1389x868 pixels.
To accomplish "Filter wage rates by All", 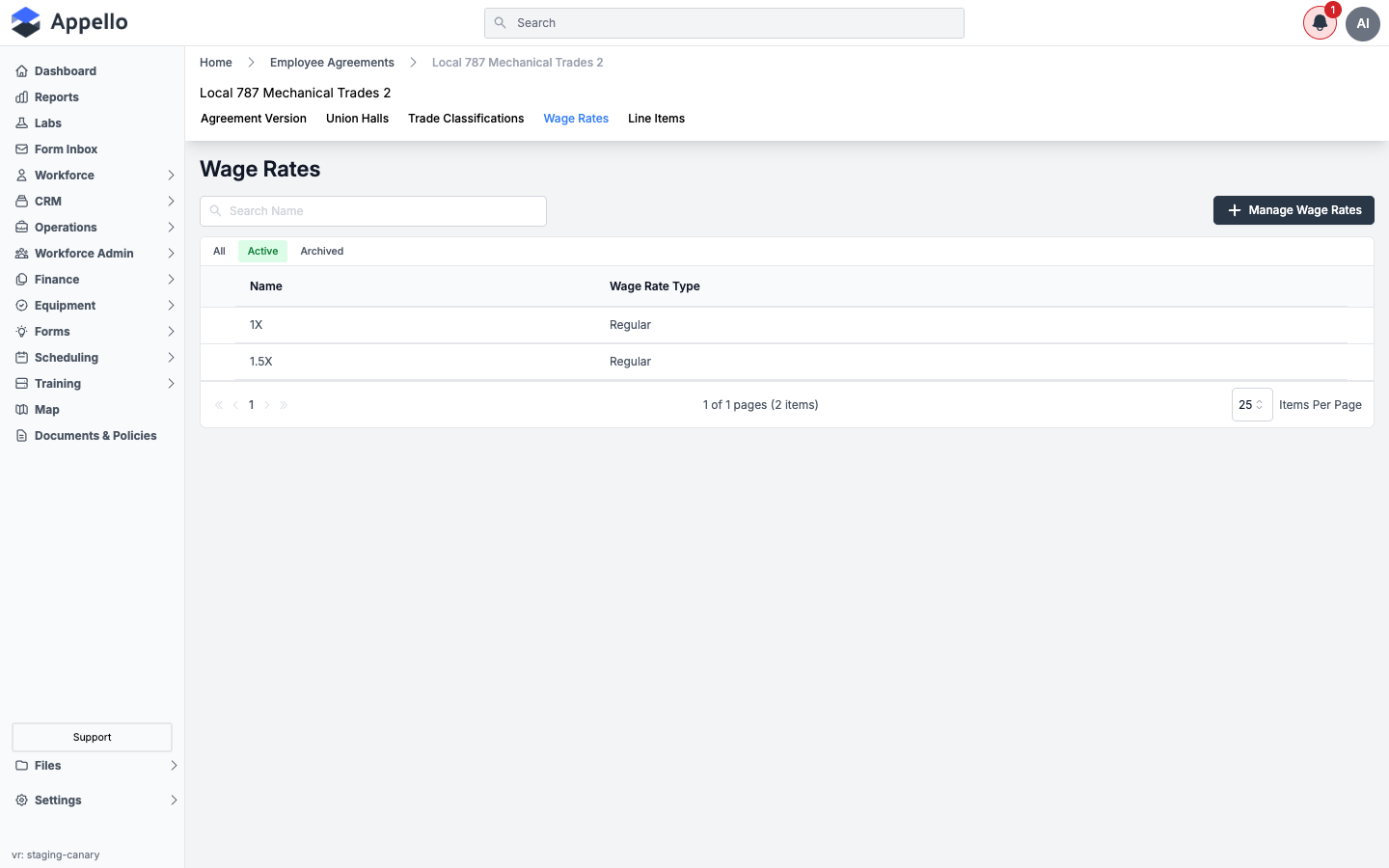I will pos(219,251).
